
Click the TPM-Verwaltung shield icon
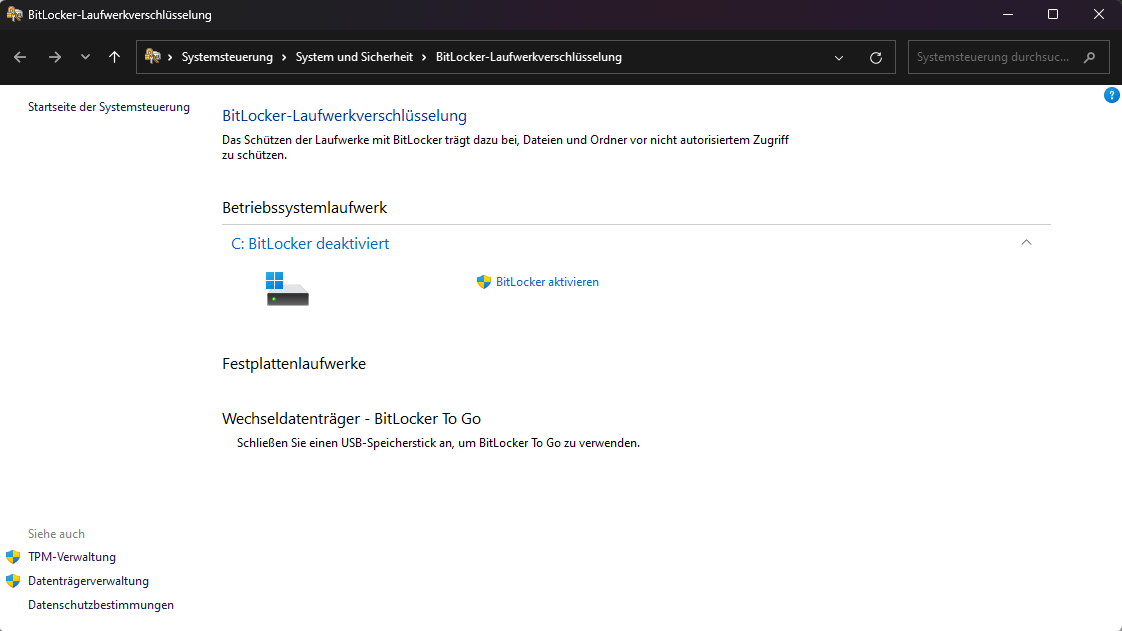[x=13, y=557]
